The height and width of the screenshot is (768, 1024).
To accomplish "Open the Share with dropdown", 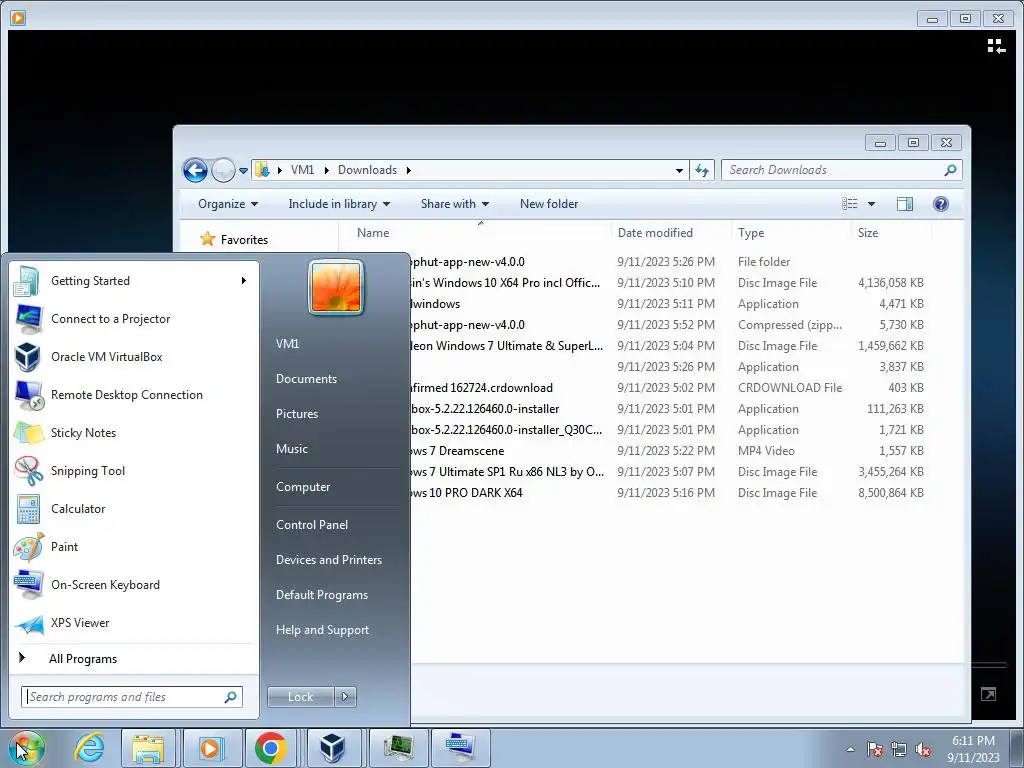I will point(455,204).
